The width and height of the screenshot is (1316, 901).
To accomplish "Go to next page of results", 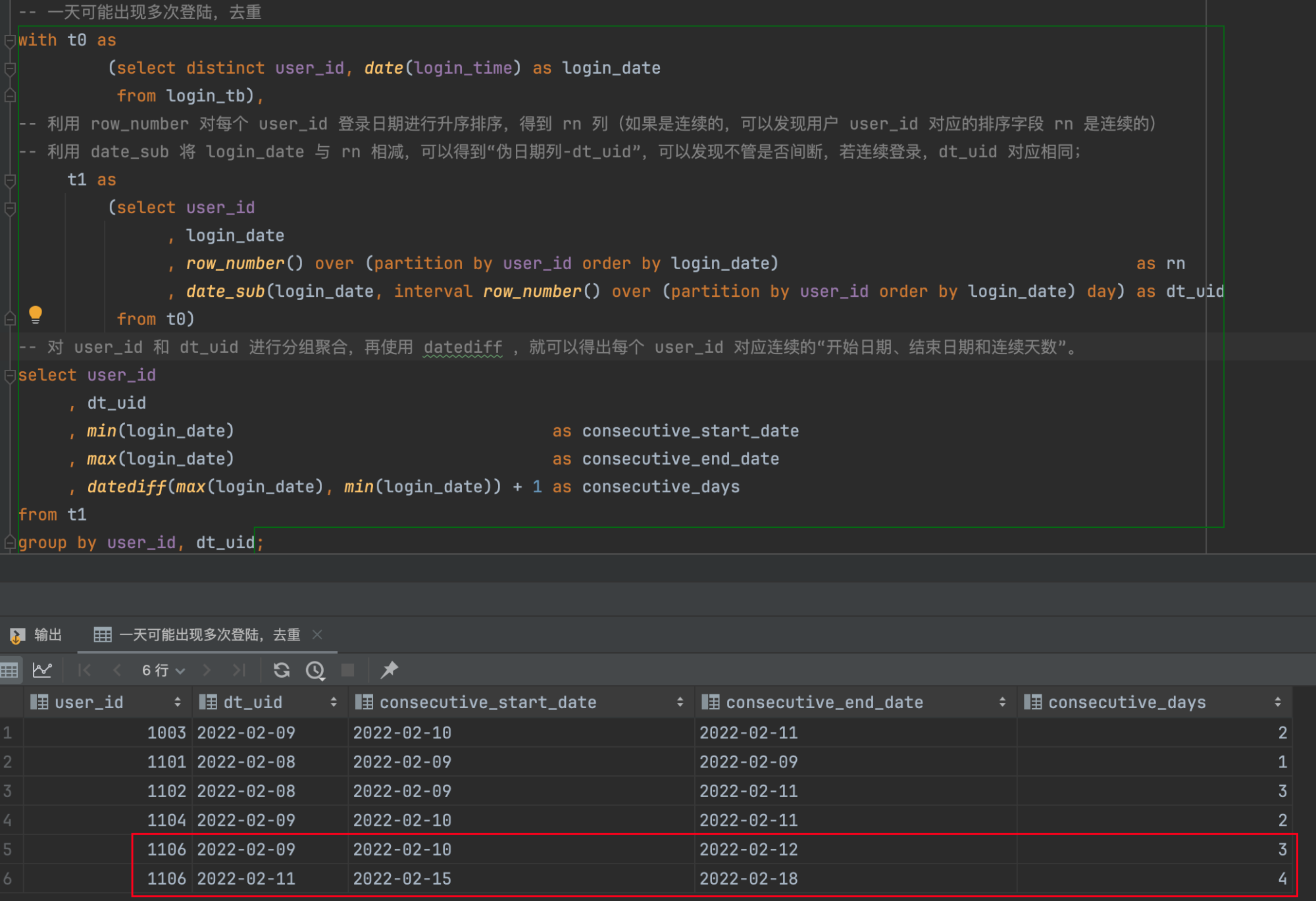I will 207,671.
